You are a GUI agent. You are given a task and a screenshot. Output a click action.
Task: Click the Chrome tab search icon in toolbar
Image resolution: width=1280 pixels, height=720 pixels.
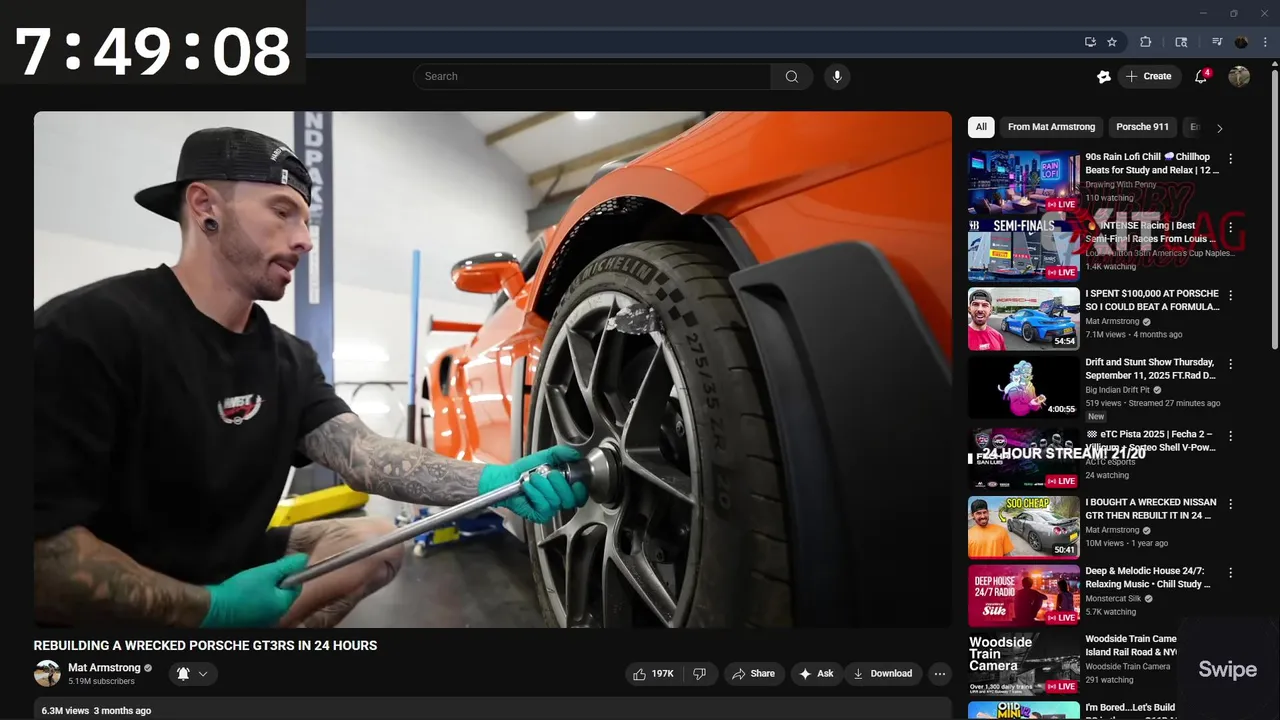[1181, 42]
